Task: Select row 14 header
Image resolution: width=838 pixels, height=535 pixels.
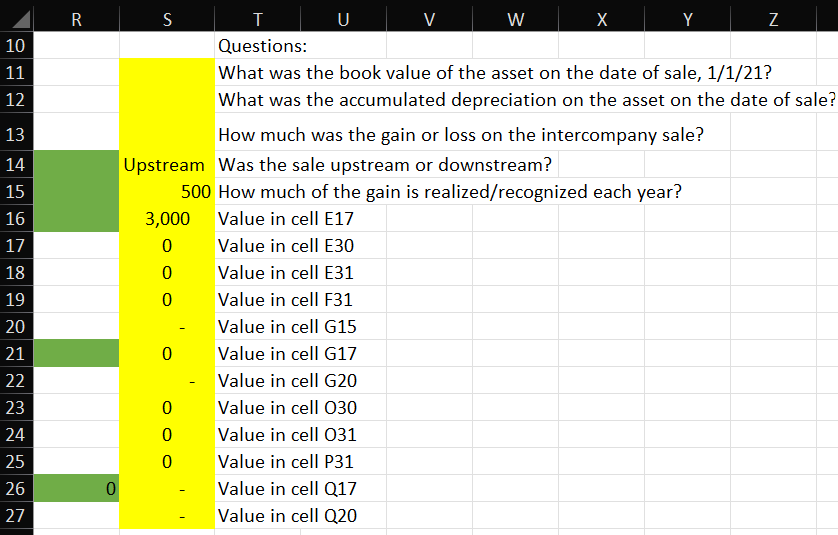Action: tap(16, 165)
